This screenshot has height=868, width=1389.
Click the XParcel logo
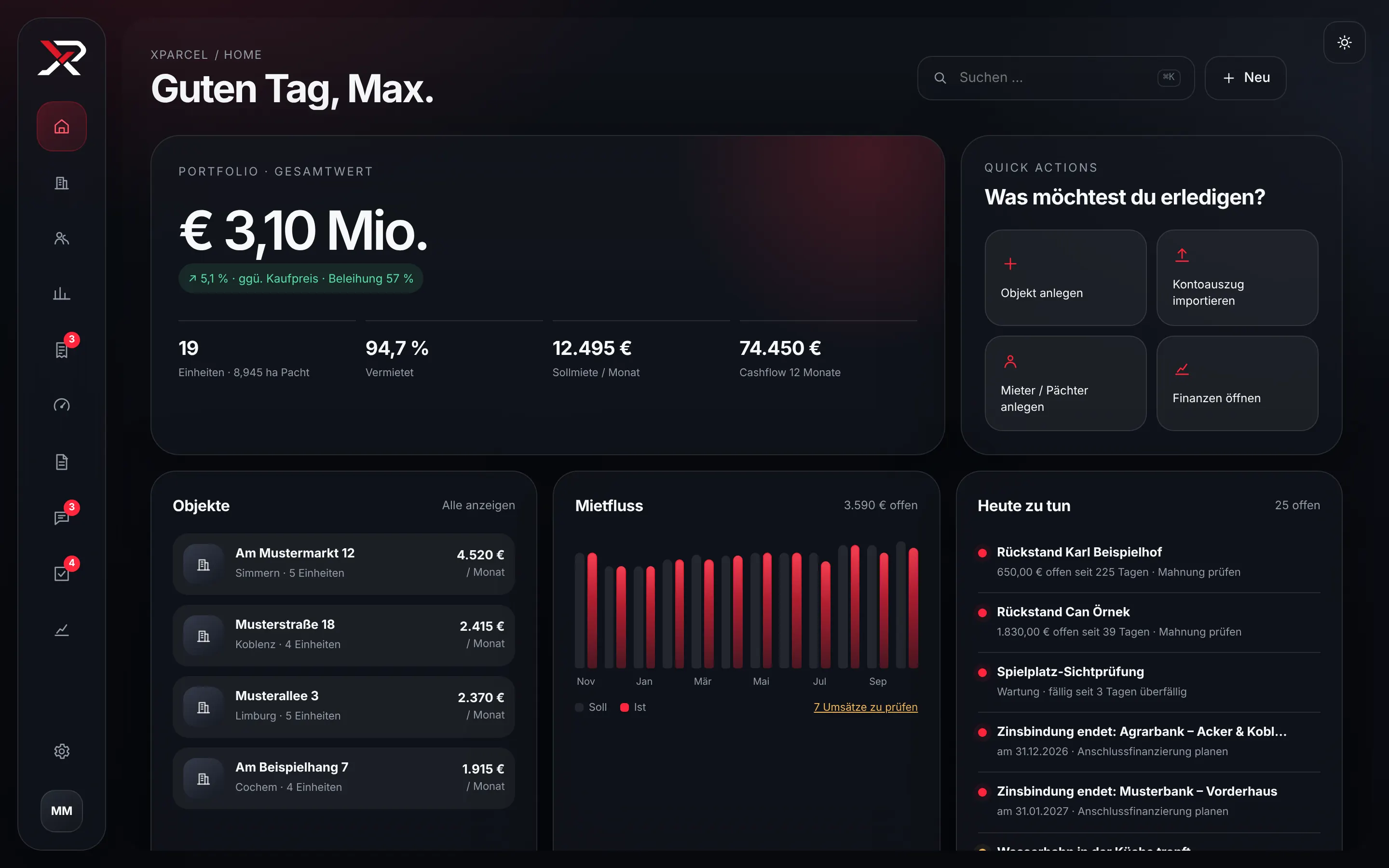[61, 57]
